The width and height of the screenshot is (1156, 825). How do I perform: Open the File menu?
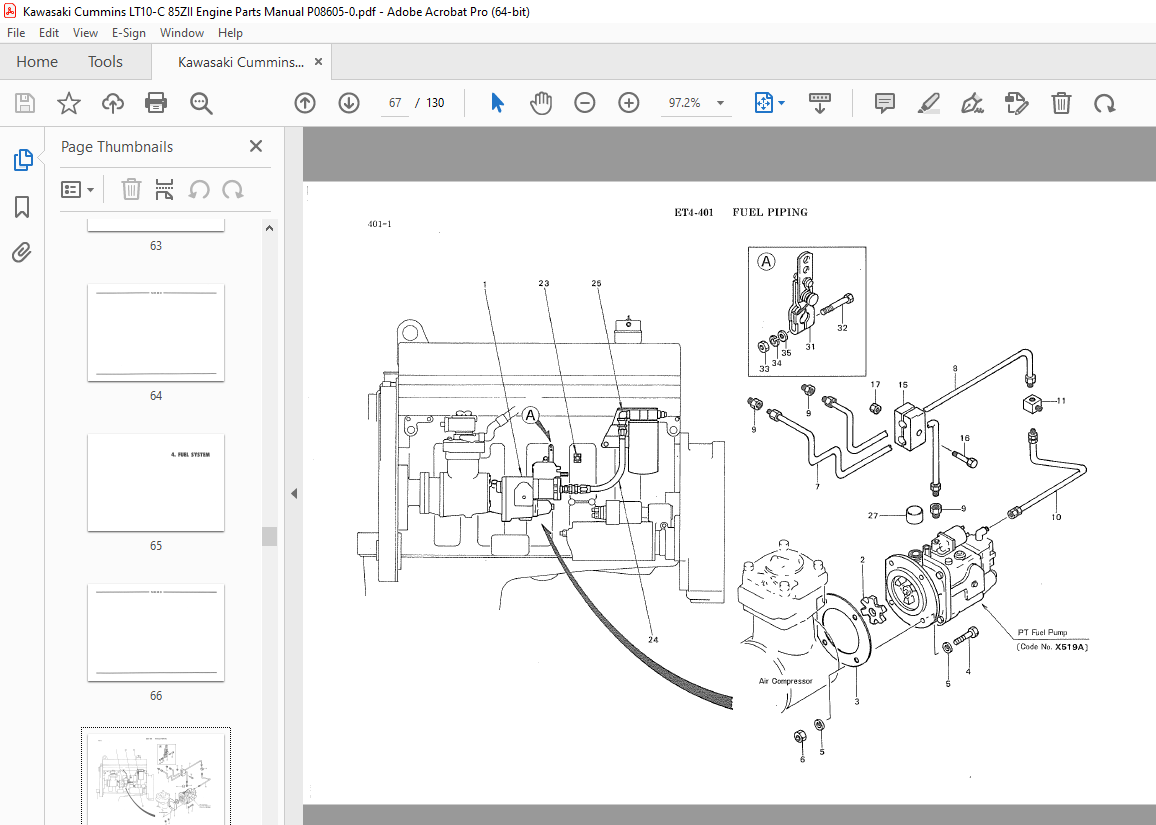tap(15, 32)
